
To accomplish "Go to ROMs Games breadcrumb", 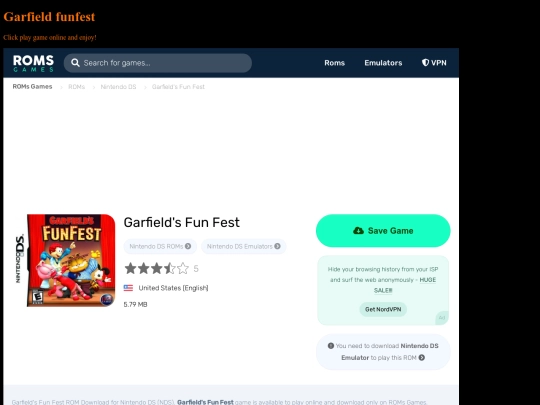I will [x=32, y=86].
